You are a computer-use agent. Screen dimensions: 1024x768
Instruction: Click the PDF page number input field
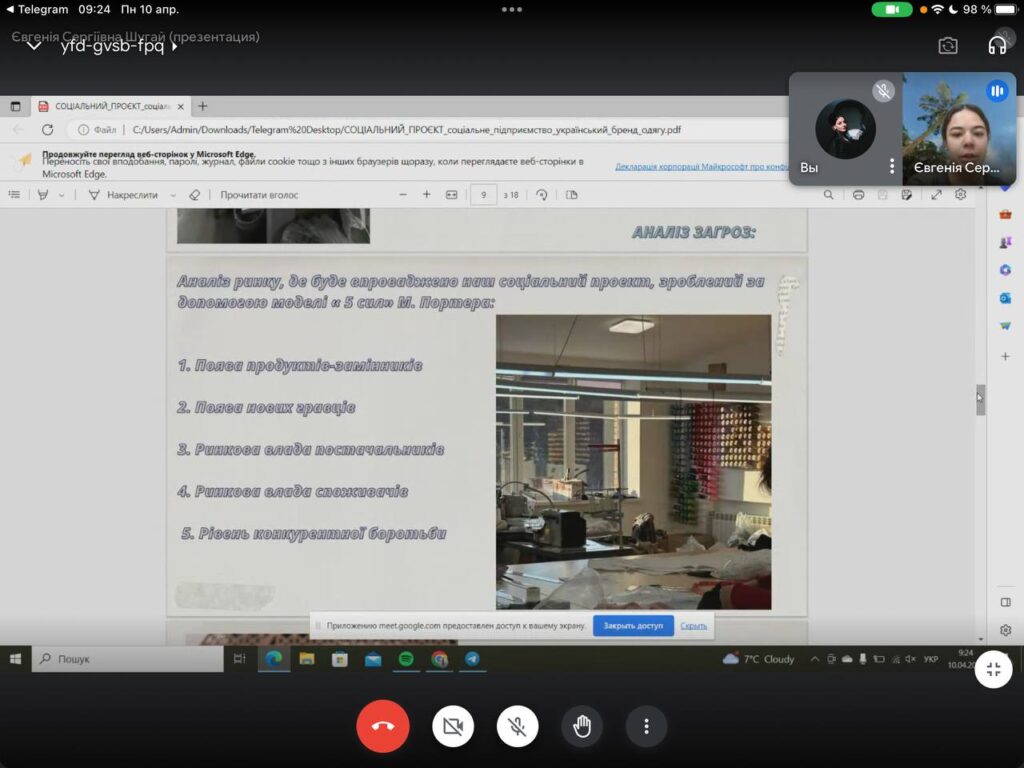coord(484,195)
